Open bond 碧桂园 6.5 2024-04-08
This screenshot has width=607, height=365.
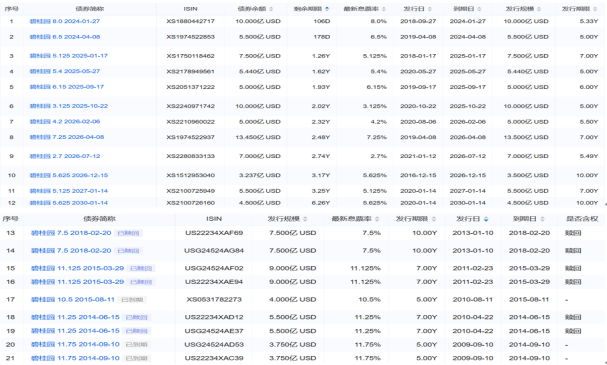tap(65, 37)
